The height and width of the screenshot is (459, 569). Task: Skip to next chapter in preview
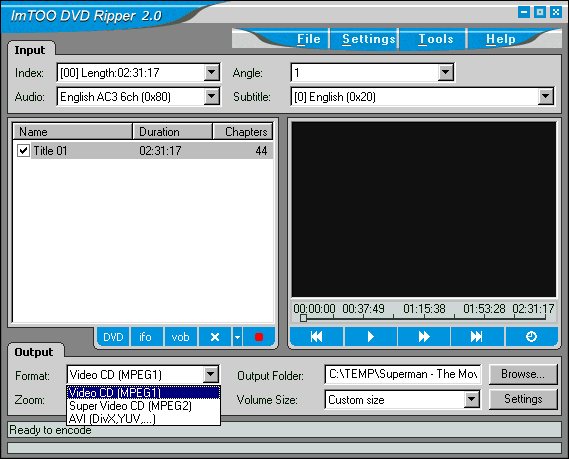click(477, 337)
